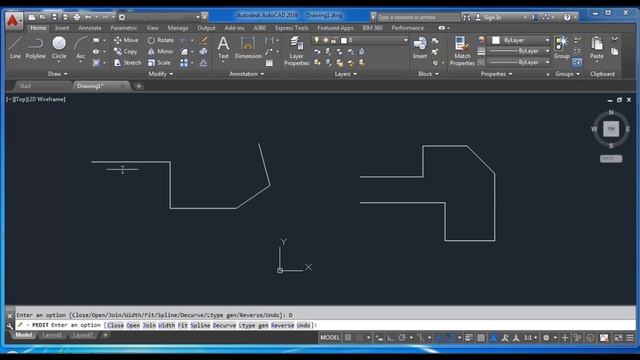Click Match Properties tool

pos(462,51)
